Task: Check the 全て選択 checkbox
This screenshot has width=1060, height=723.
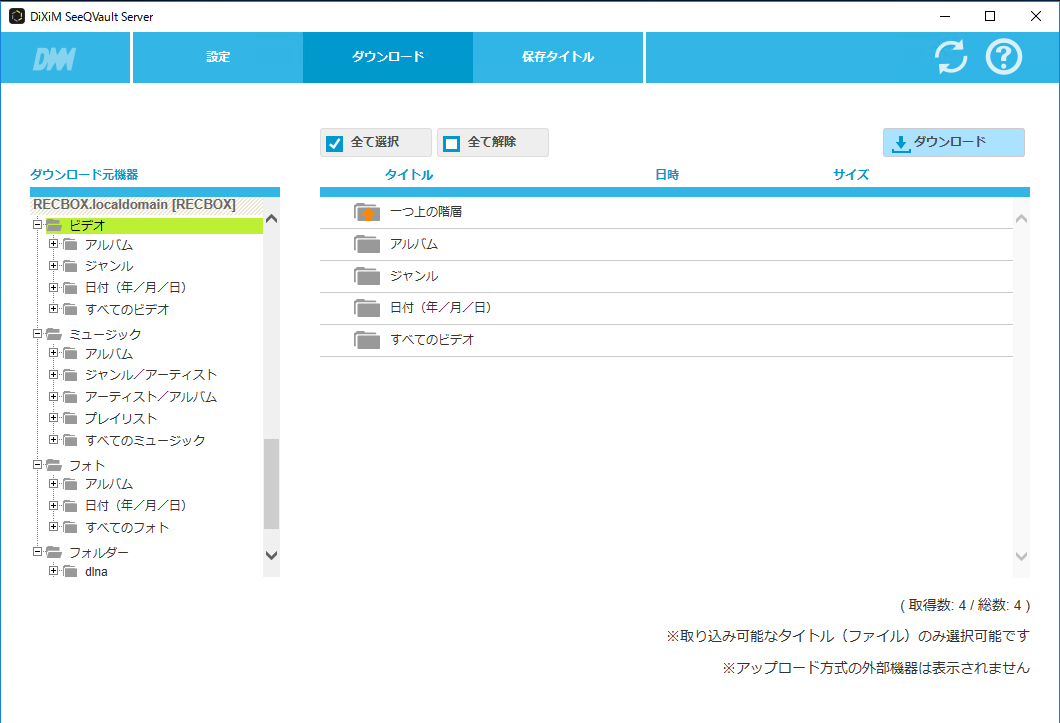Action: tap(335, 143)
